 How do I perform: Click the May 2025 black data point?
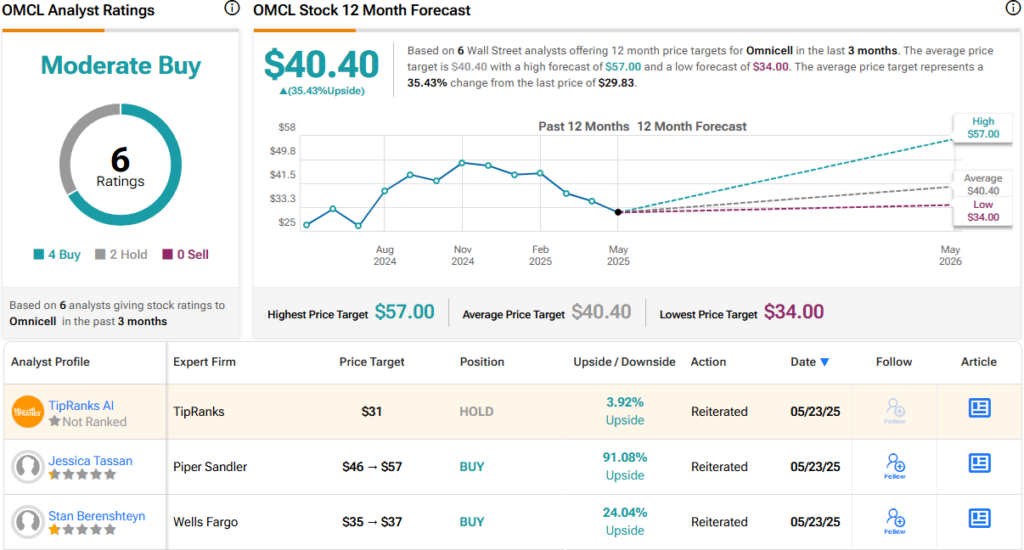[x=618, y=212]
